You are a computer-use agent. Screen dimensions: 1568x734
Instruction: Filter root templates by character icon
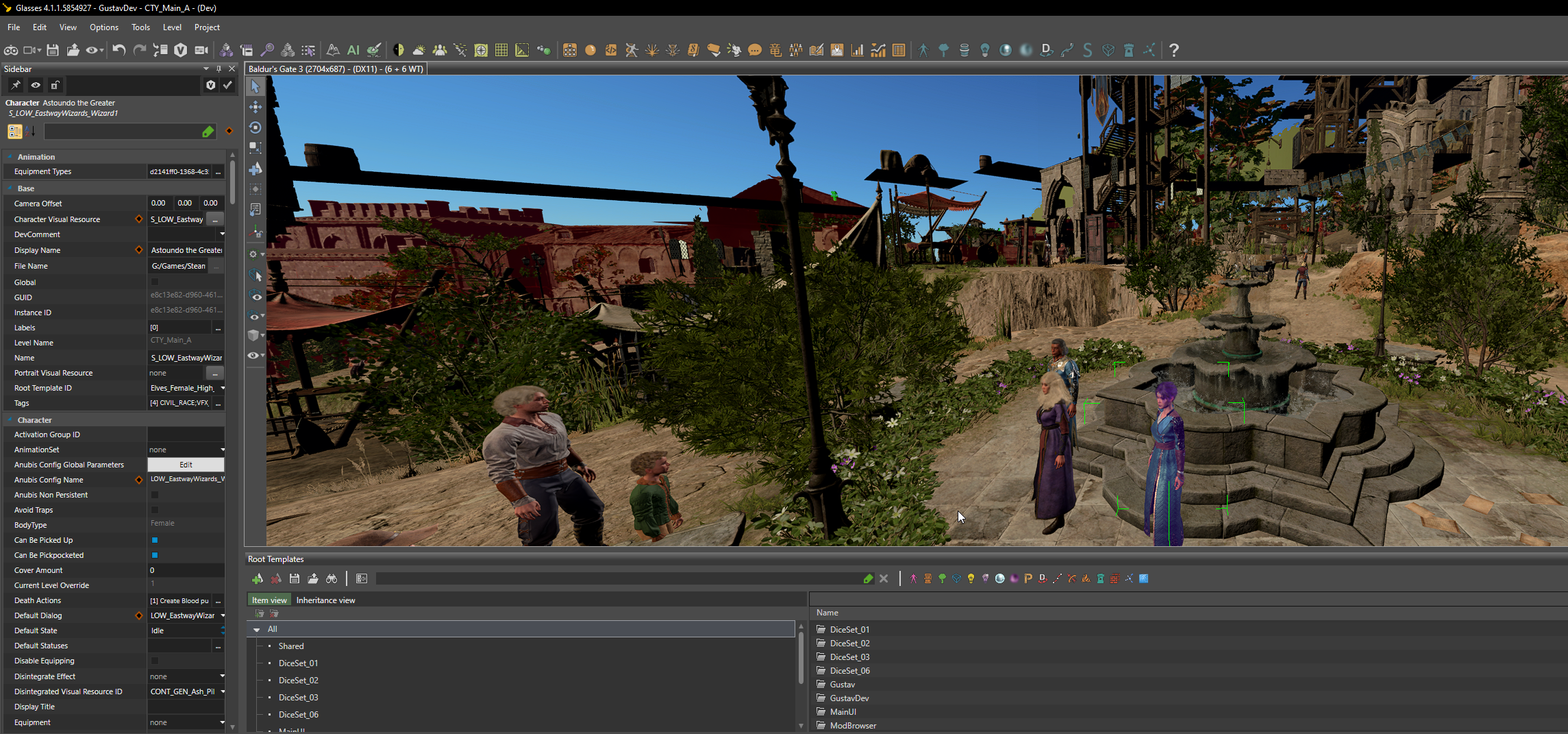tap(913, 579)
